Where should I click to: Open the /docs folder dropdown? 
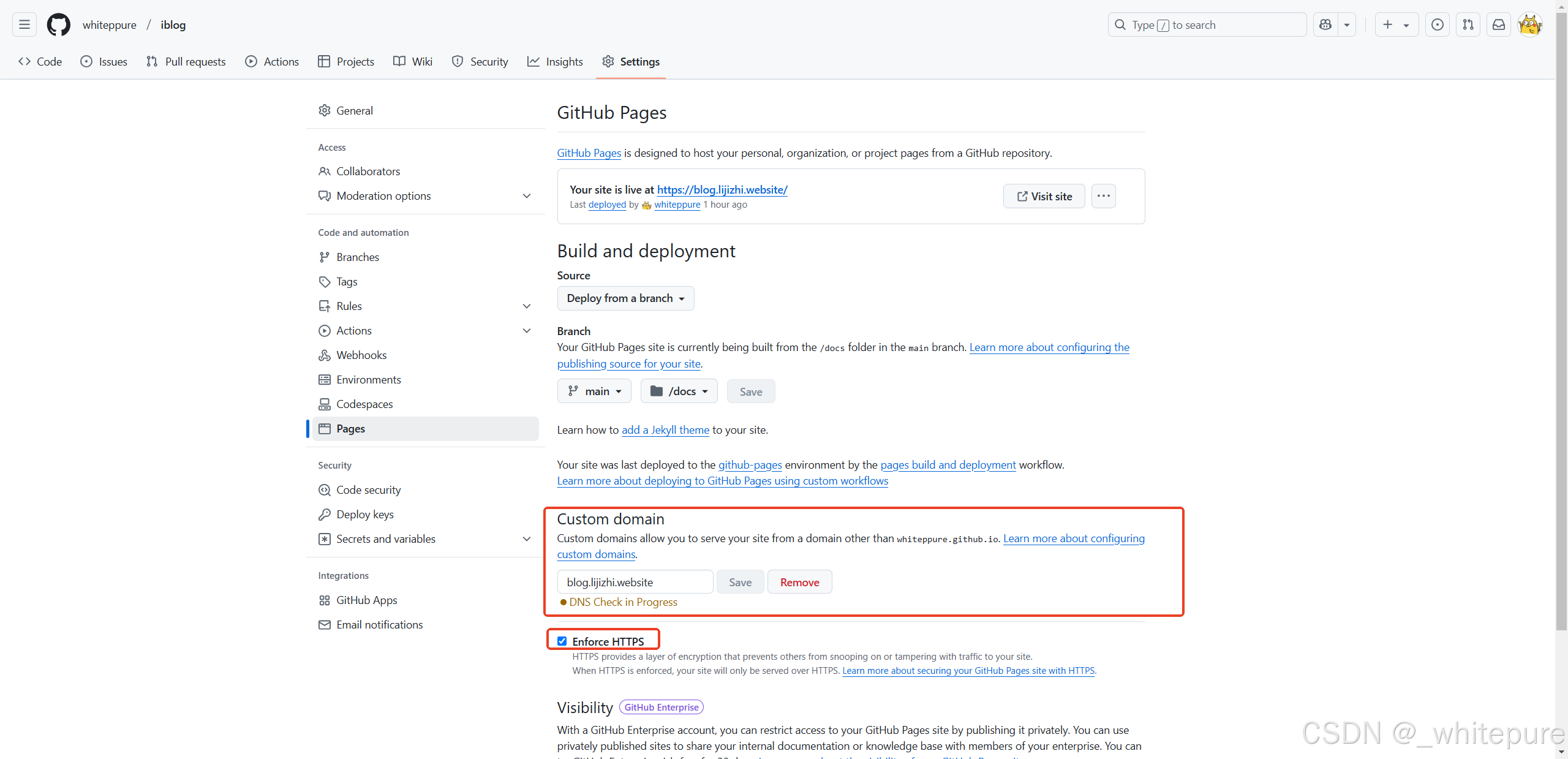point(679,391)
